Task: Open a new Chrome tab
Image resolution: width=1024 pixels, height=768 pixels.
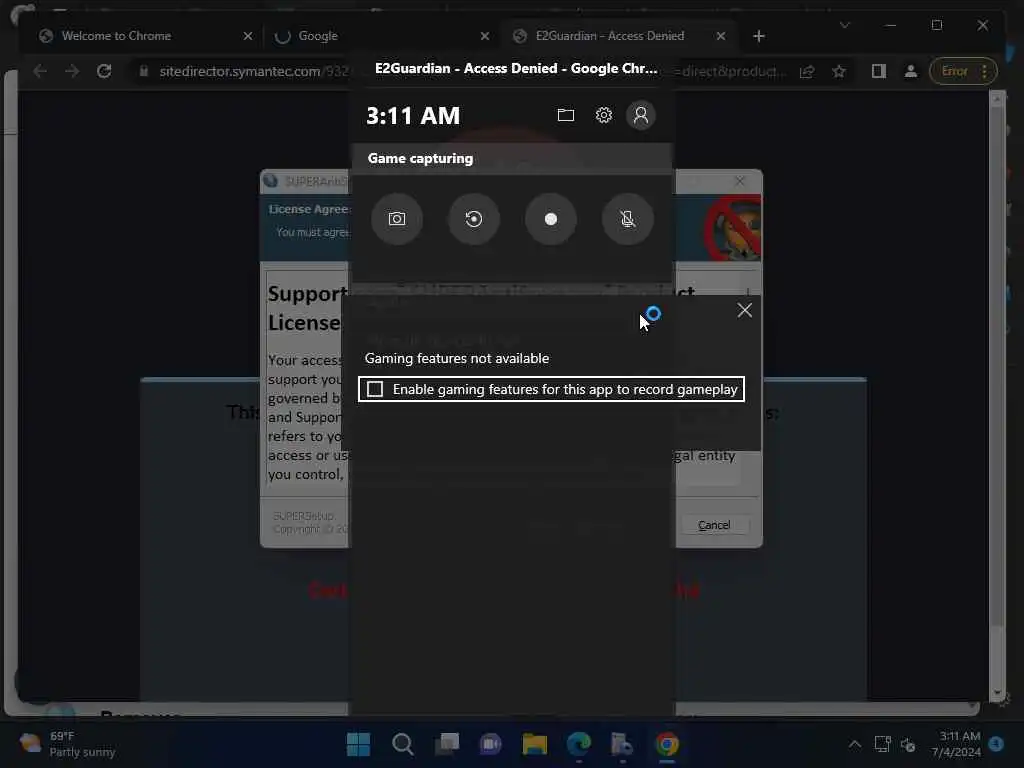Action: (758, 36)
